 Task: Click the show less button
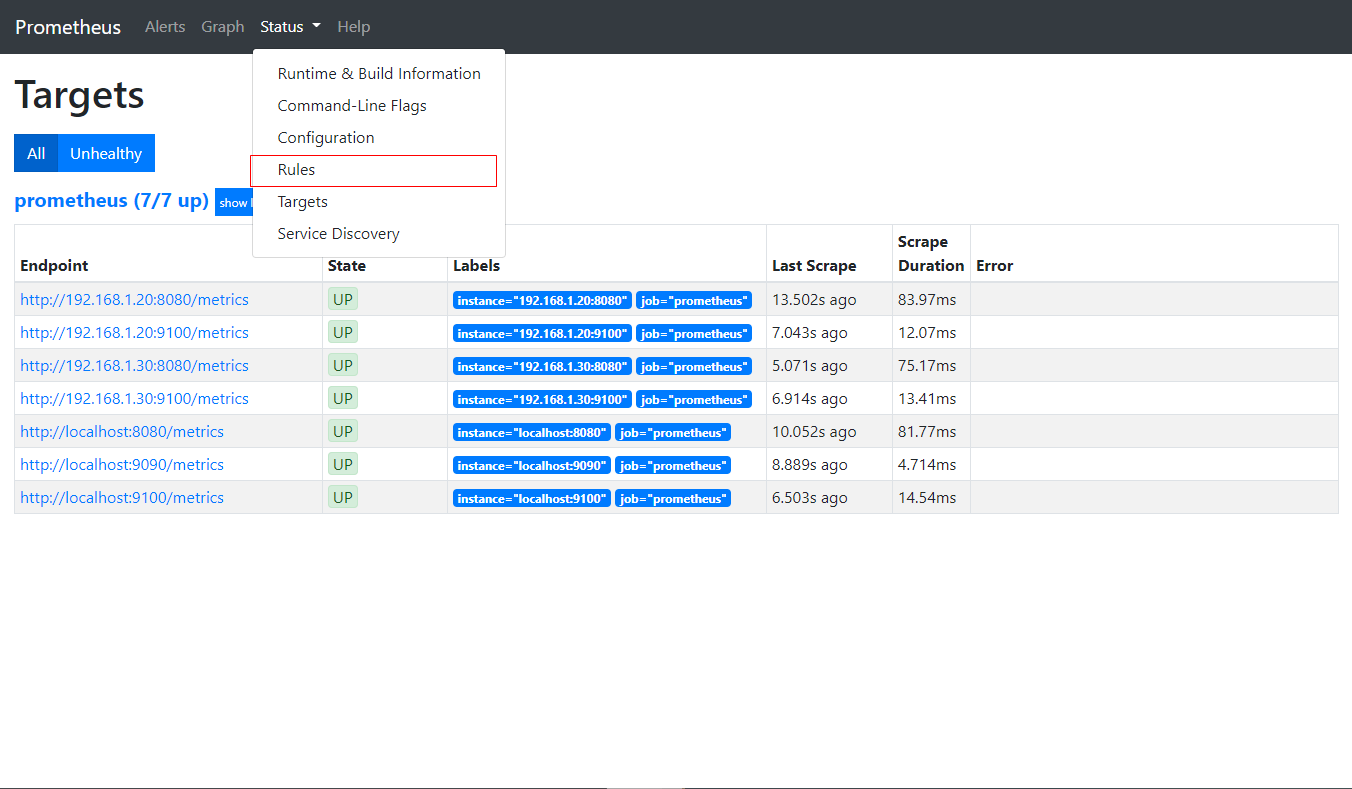point(234,202)
